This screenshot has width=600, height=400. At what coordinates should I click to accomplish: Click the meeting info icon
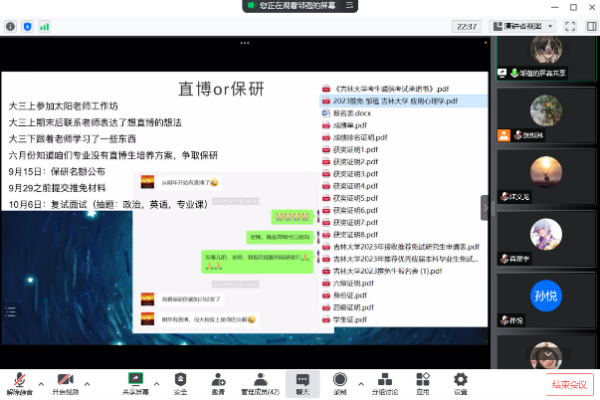10,26
